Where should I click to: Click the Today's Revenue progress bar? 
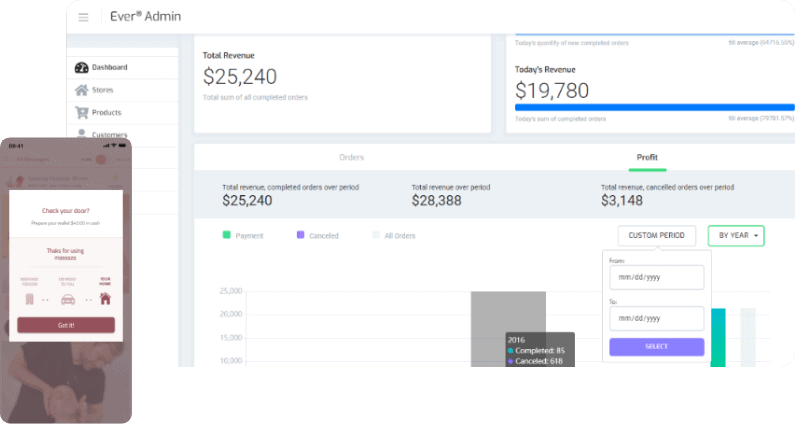point(654,107)
